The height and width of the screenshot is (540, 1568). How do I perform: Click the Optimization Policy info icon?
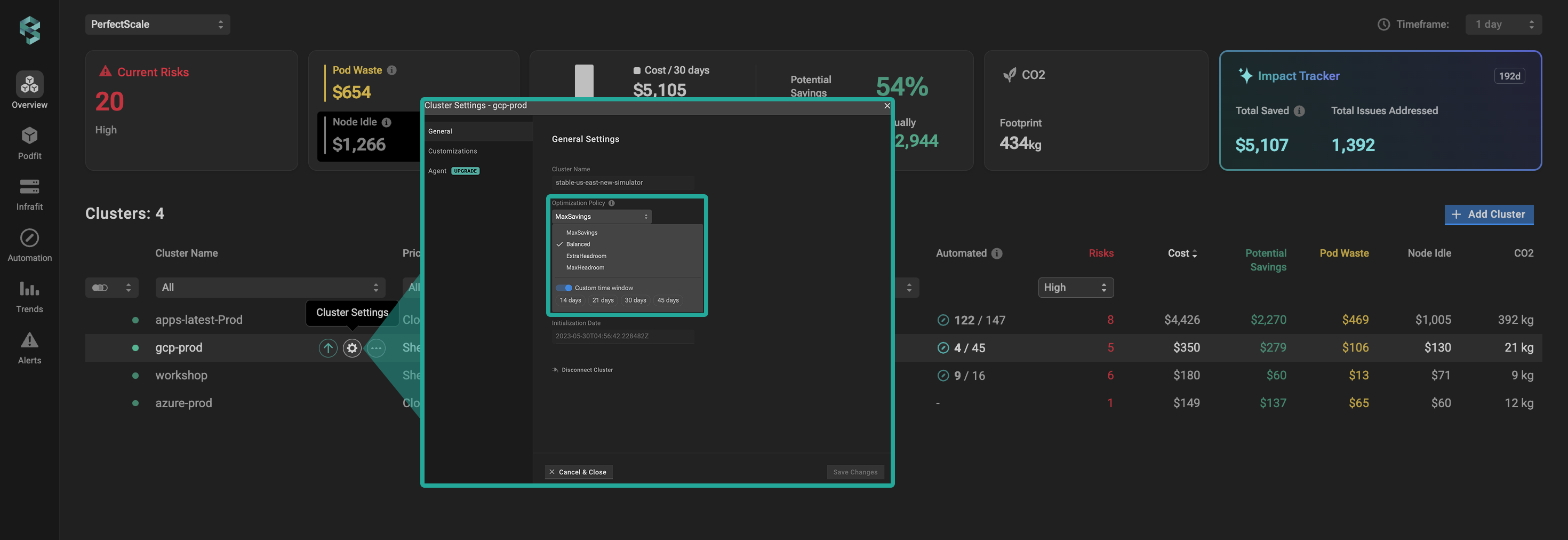pyautogui.click(x=611, y=203)
